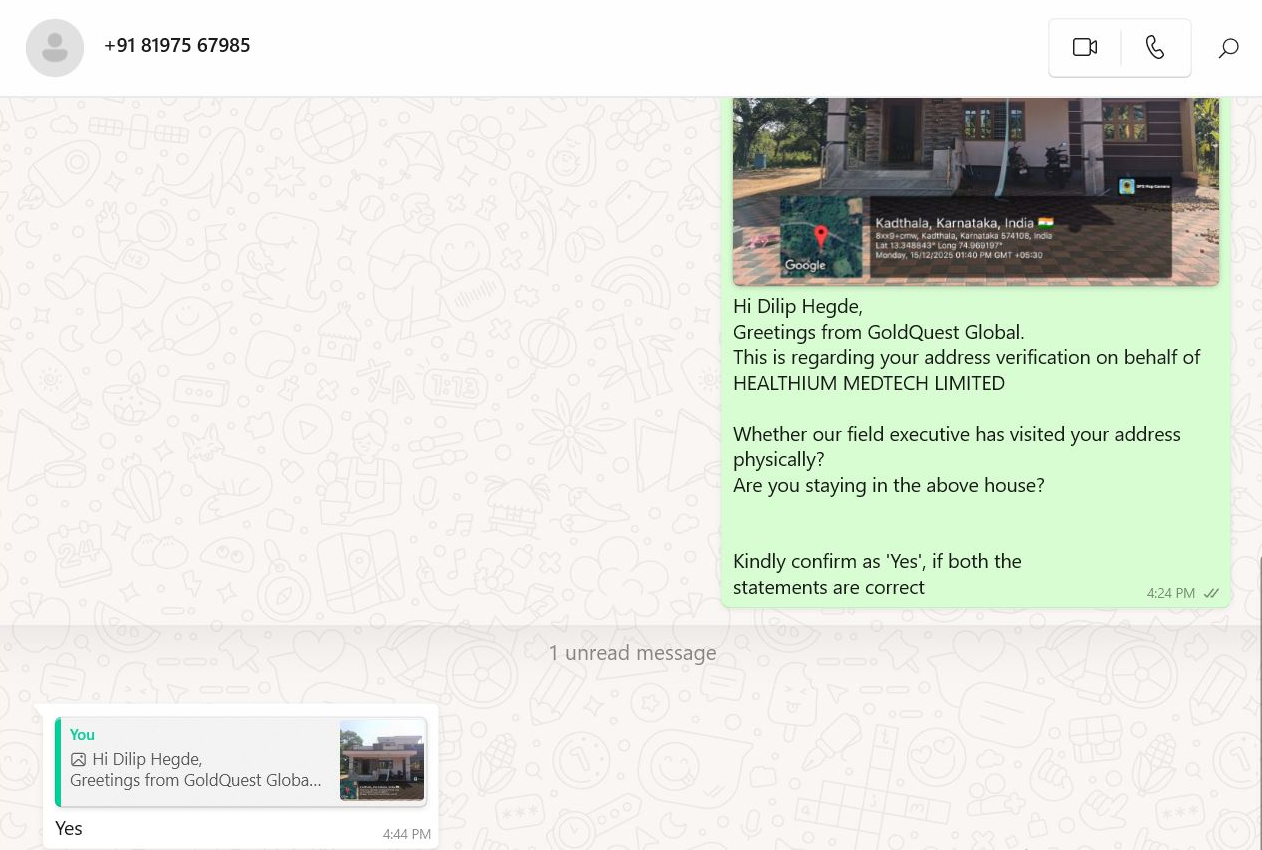Image resolution: width=1262 pixels, height=850 pixels.
Task: Click the 'Yes' reply text
Action: (x=69, y=828)
